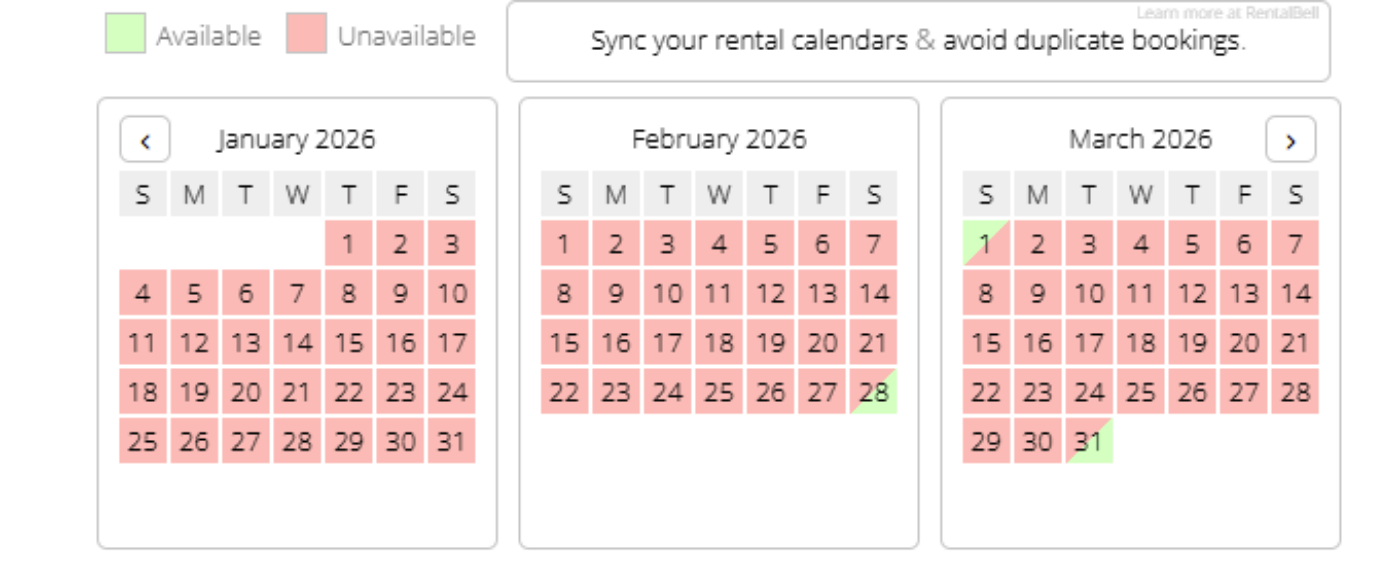Click the Sync your rental calendars banner
1398x566 pixels.
[x=918, y=42]
